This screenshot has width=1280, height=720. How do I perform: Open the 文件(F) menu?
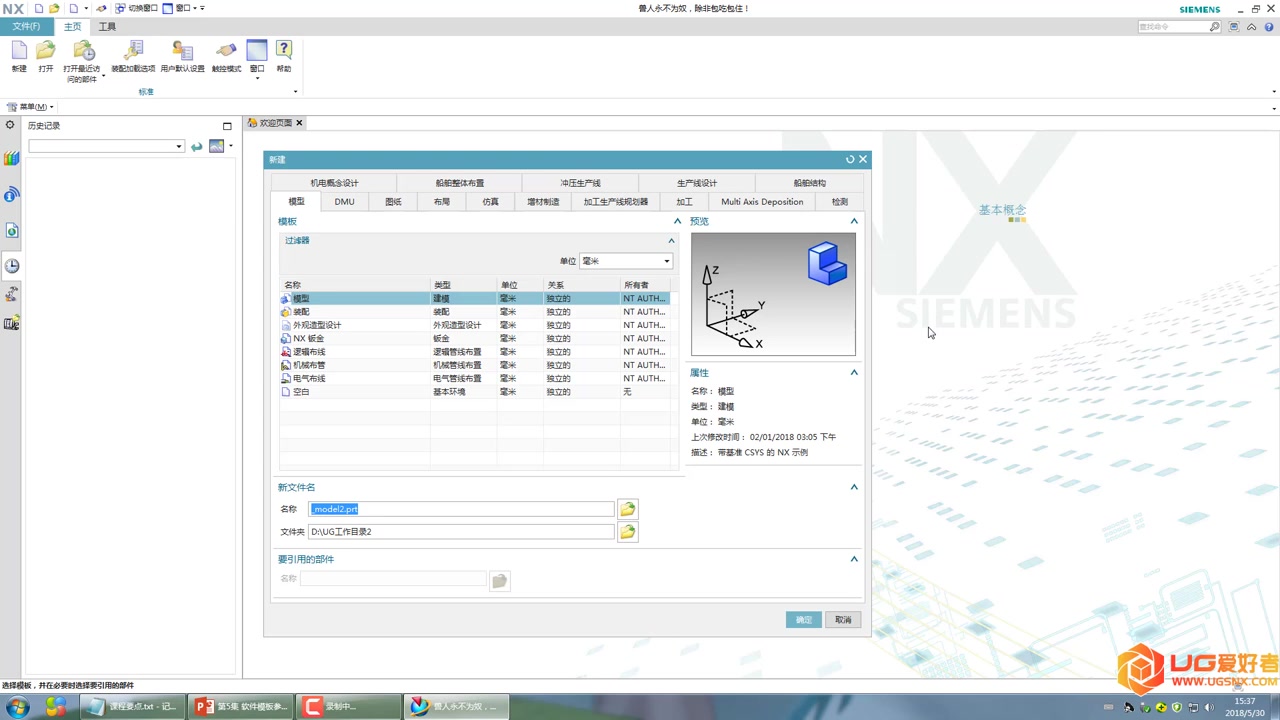tap(27, 27)
